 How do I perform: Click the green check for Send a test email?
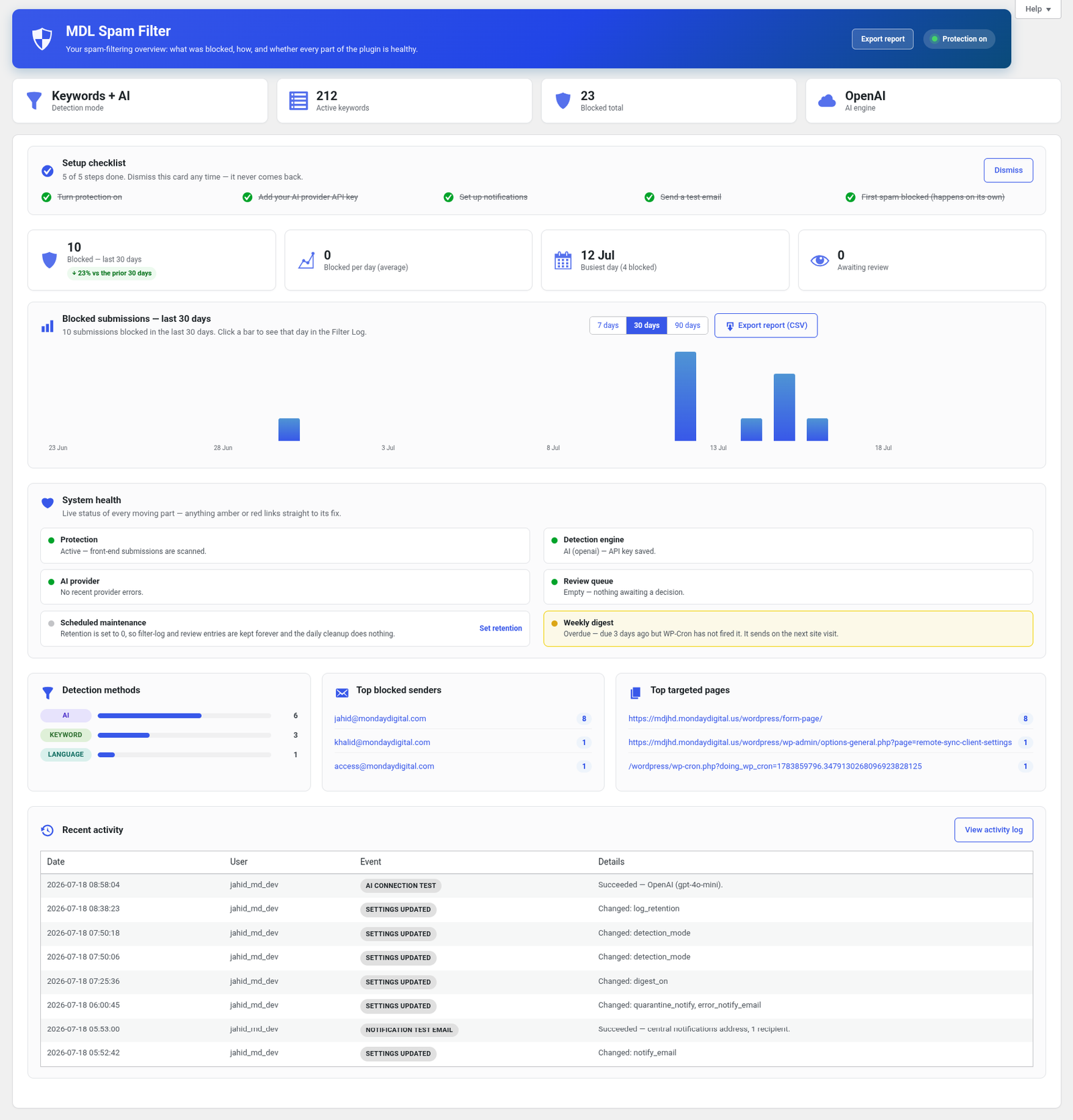(649, 197)
